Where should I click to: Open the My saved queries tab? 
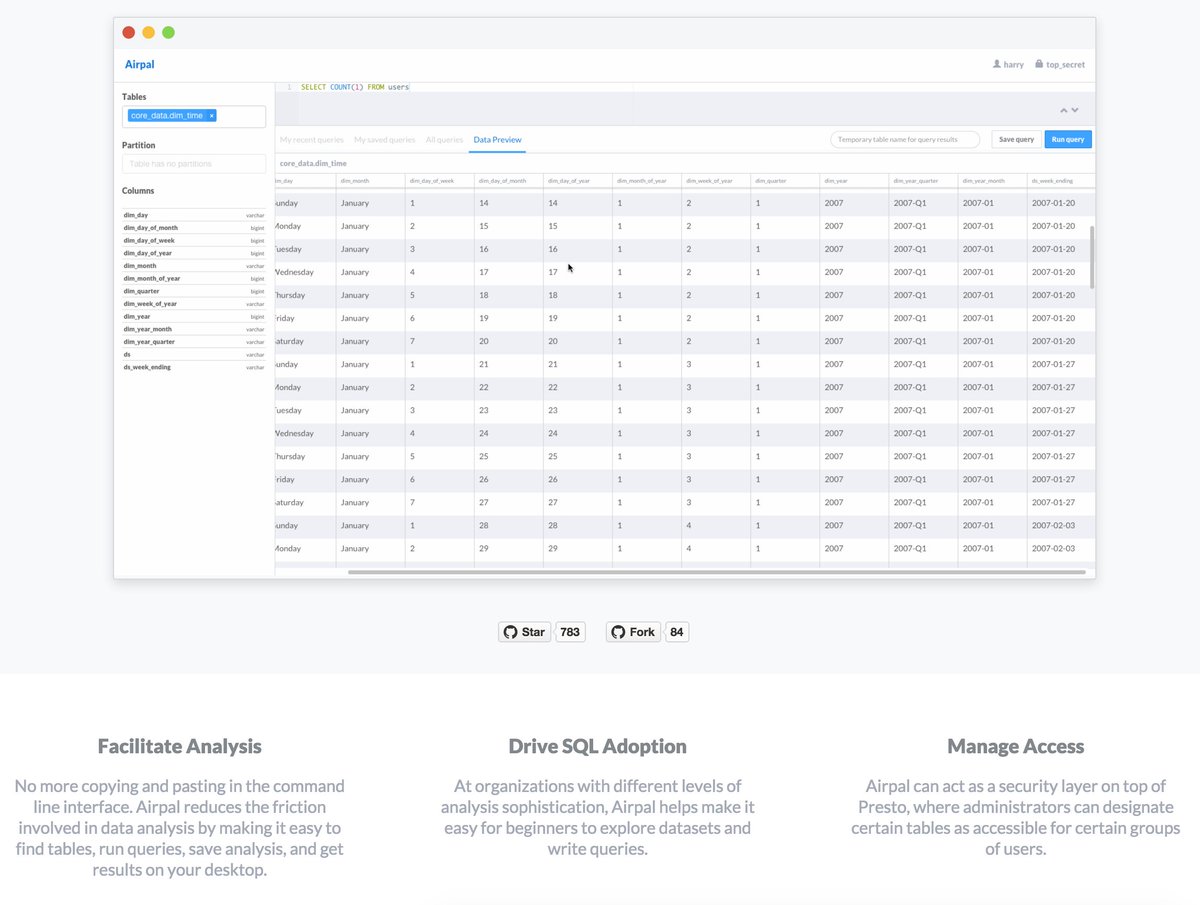(385, 140)
